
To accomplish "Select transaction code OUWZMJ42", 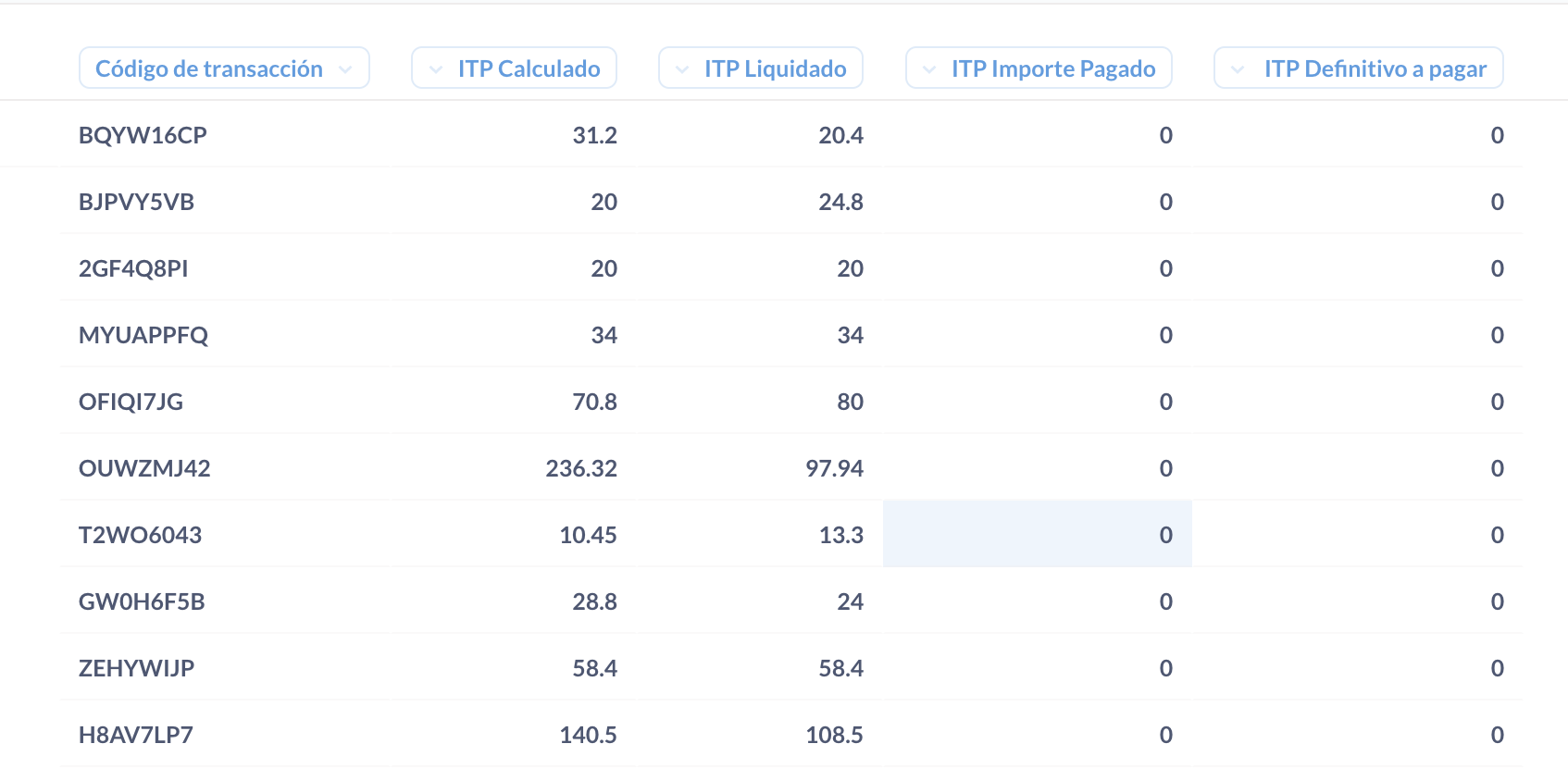I will coord(144,468).
